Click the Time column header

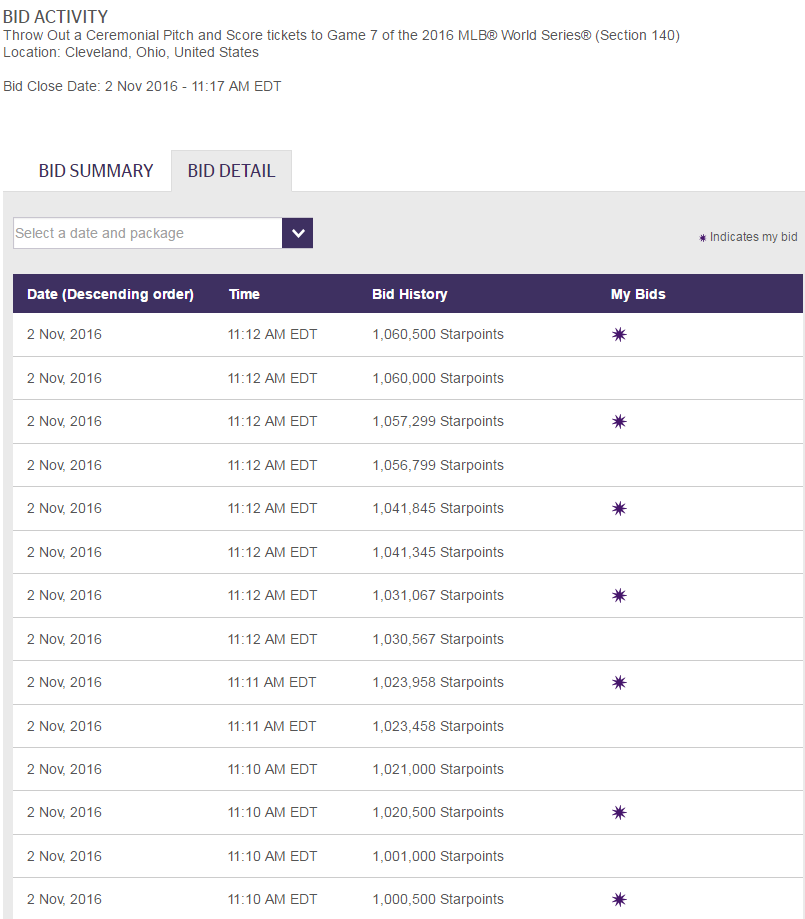244,294
